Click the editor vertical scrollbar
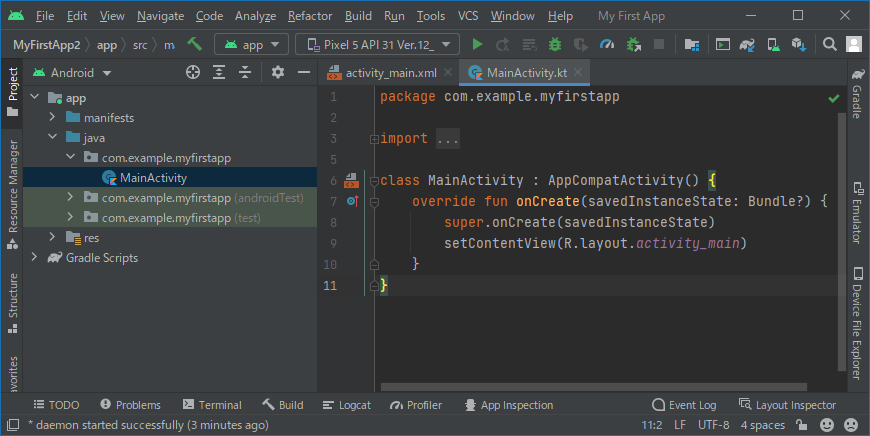Viewport: 870px width, 436px height. pos(842,241)
